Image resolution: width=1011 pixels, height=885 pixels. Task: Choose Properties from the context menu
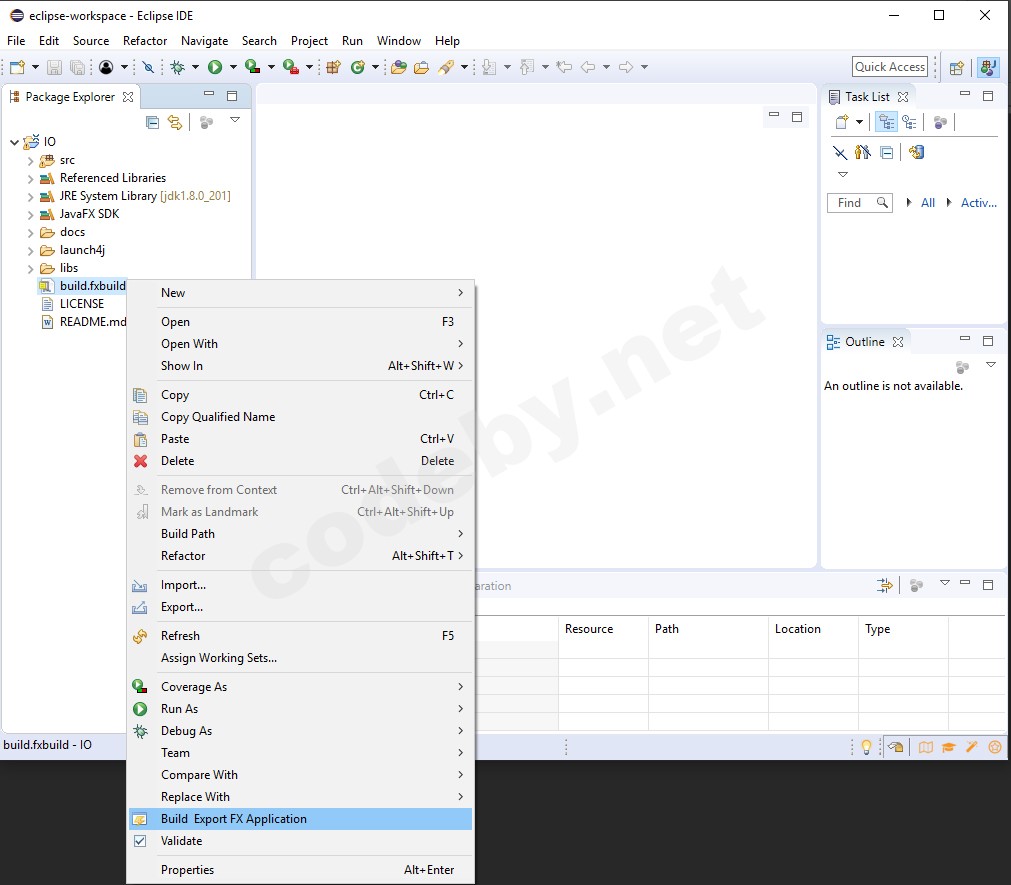(188, 870)
